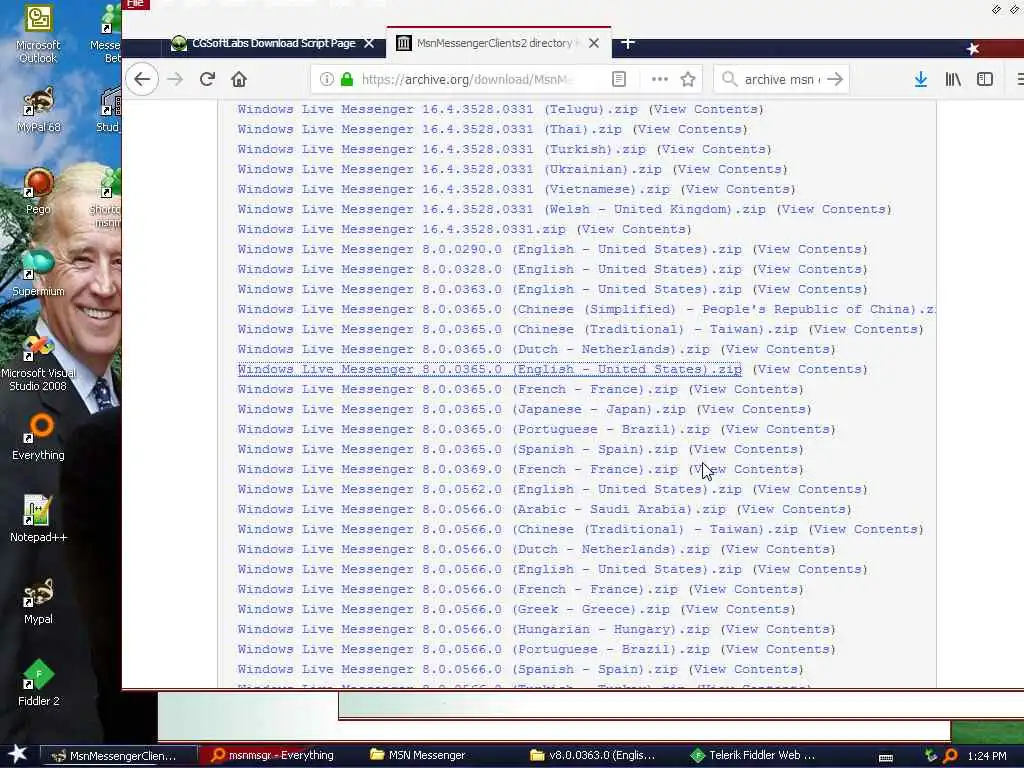The width and height of the screenshot is (1024, 768).
Task: Open a new browser tab
Action: [628, 43]
